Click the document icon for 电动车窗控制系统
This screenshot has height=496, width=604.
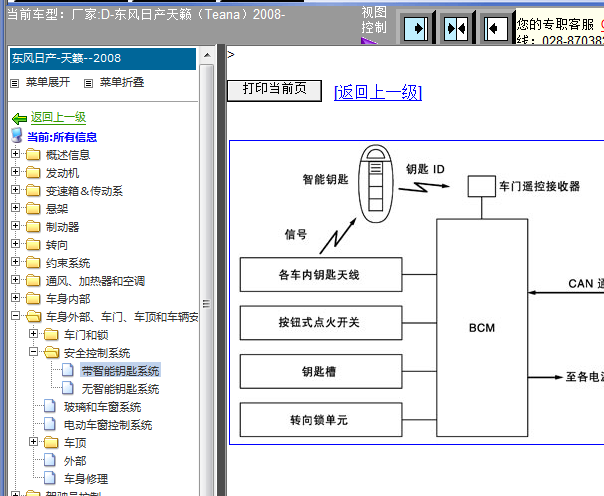50,425
